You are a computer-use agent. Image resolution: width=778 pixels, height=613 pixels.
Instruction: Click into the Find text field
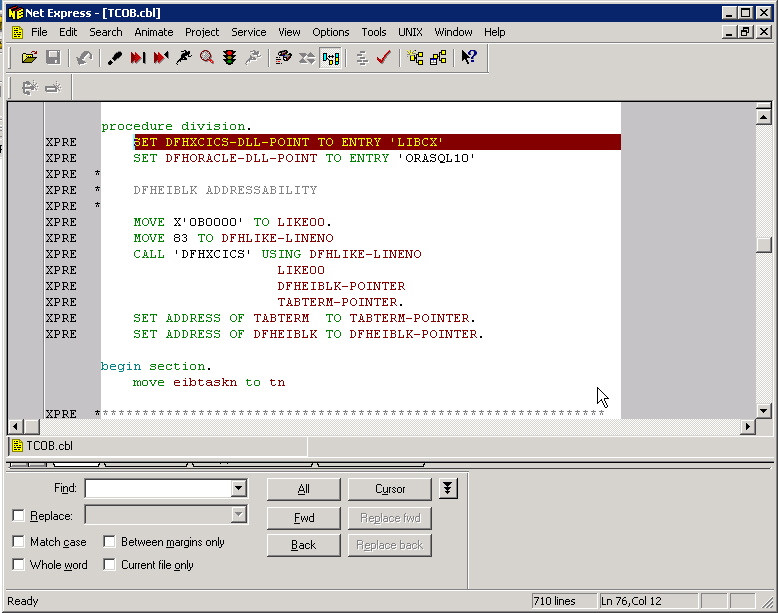coord(157,489)
